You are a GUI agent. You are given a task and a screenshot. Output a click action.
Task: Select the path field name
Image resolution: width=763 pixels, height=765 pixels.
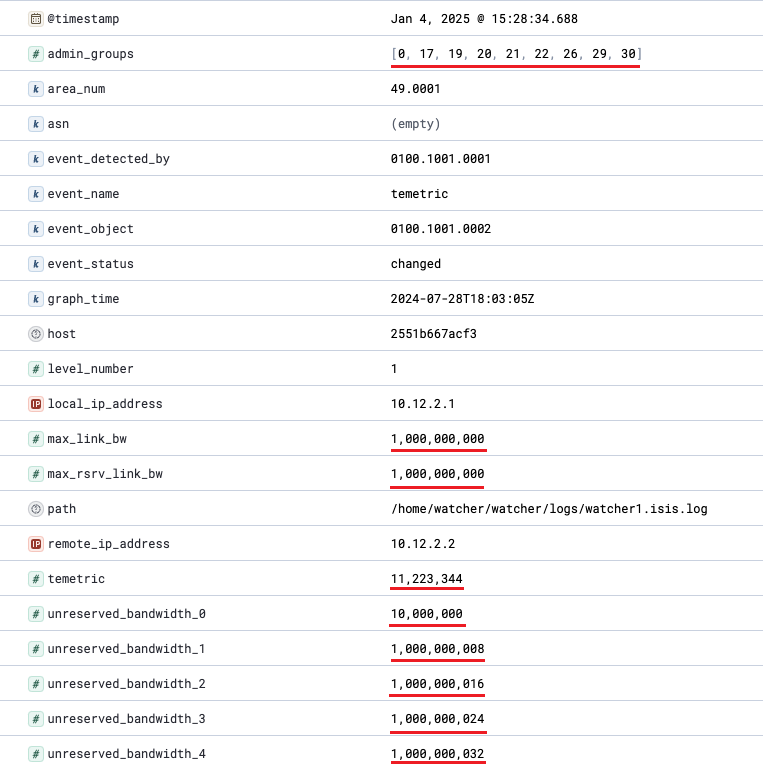[x=61, y=509]
